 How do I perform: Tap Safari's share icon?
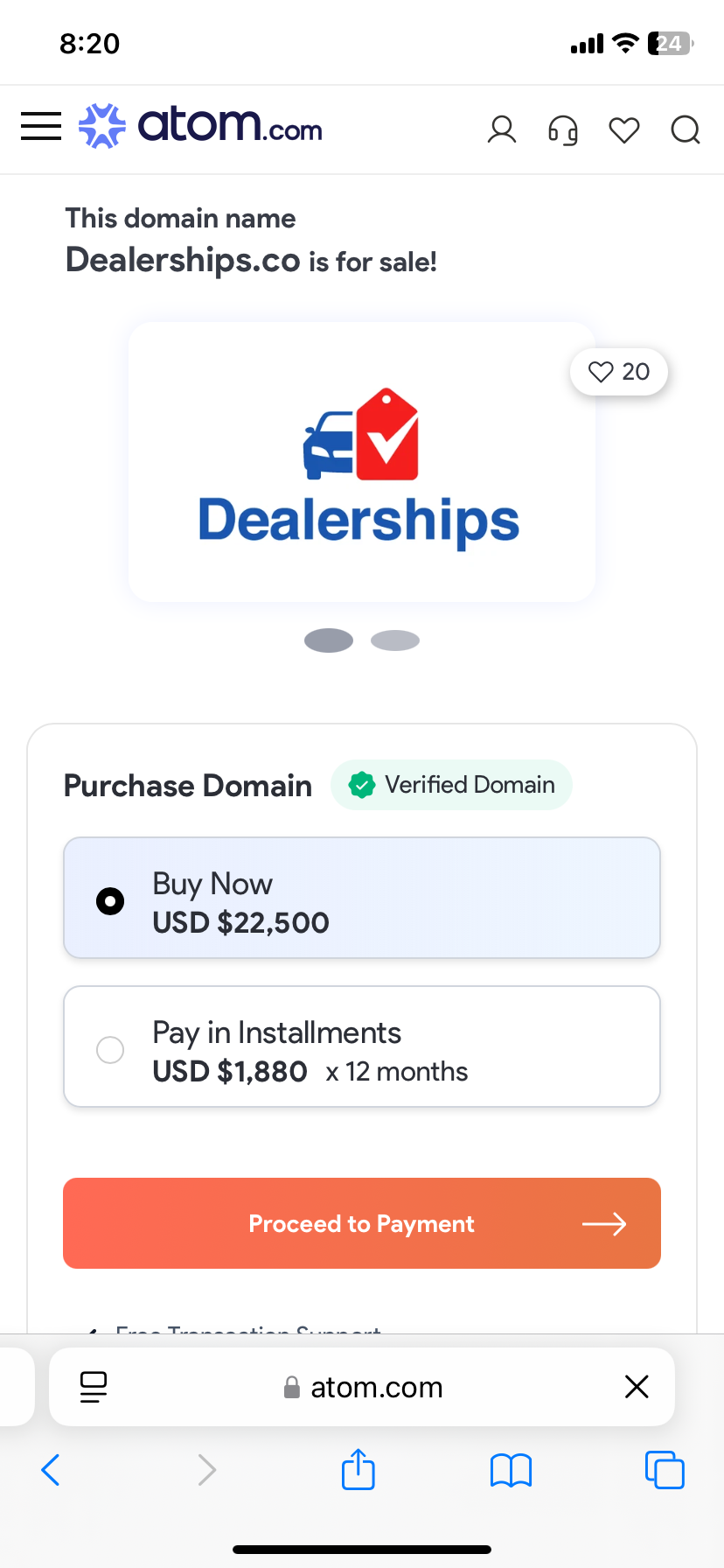[x=359, y=1469]
